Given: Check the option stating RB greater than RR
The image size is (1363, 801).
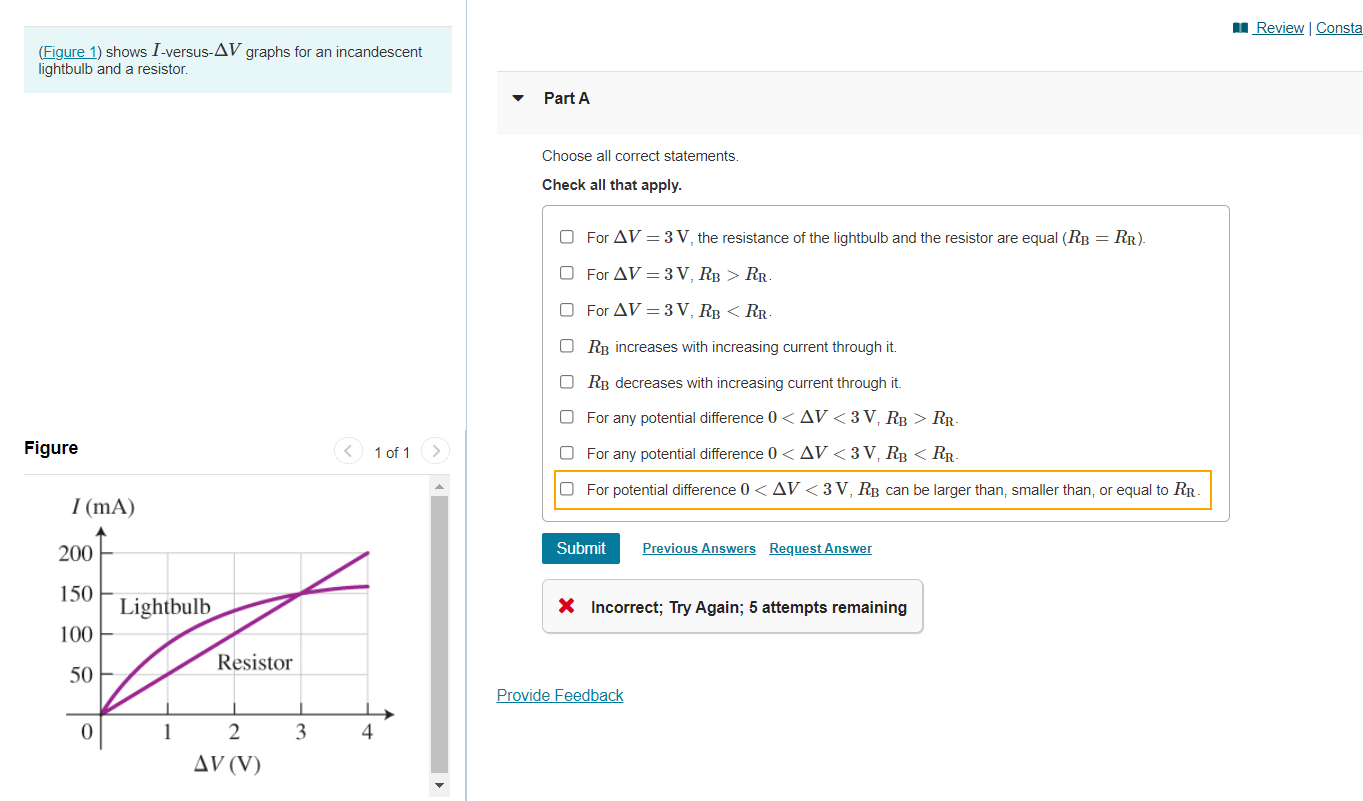Looking at the screenshot, I should (x=566, y=272).
